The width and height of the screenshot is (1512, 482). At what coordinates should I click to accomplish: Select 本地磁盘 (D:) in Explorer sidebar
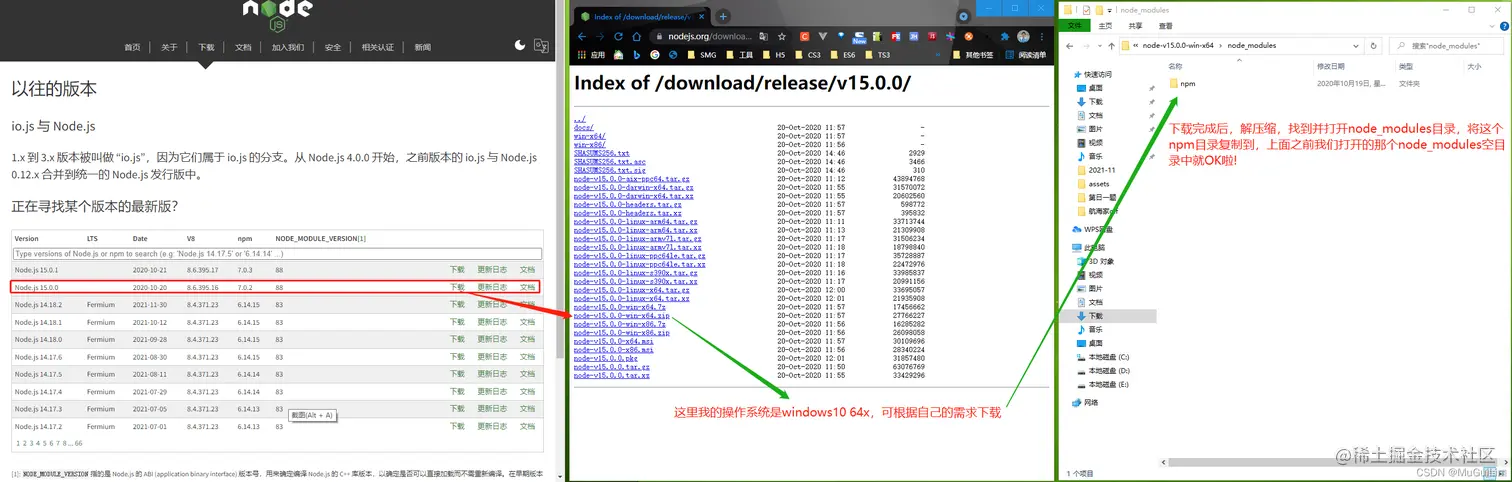tap(1102, 371)
